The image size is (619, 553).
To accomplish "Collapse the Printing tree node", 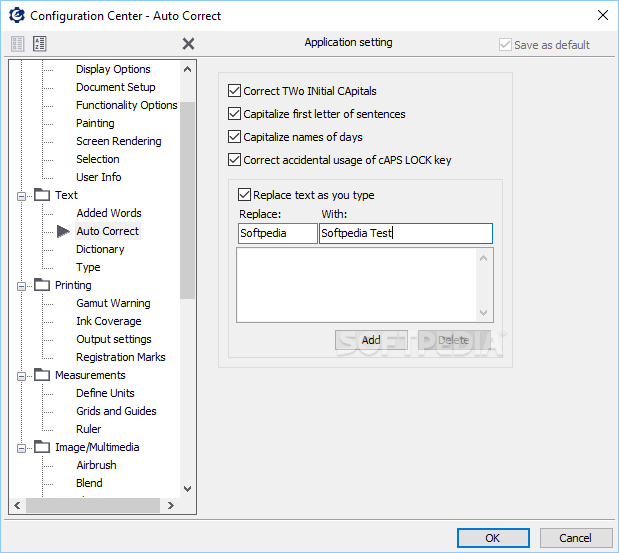I will 22,286.
